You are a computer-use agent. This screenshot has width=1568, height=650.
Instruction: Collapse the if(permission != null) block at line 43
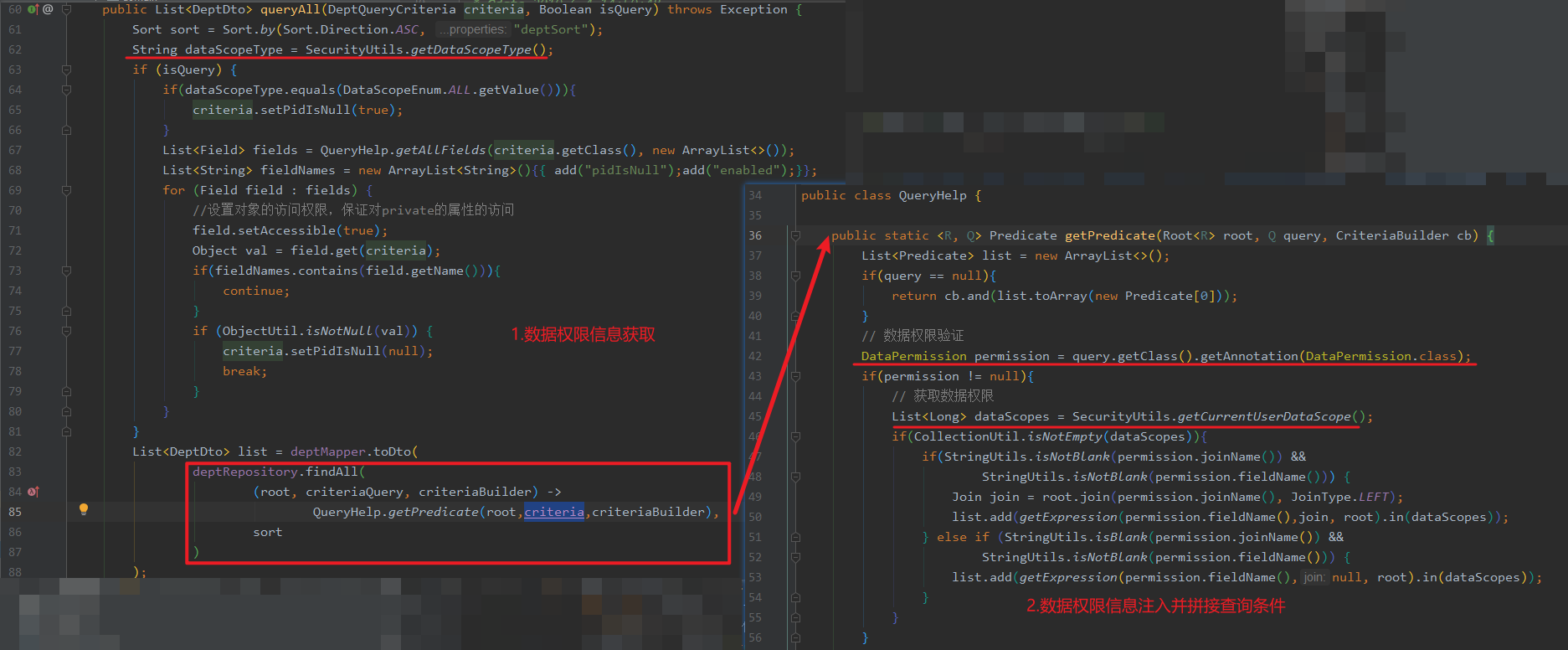796,376
